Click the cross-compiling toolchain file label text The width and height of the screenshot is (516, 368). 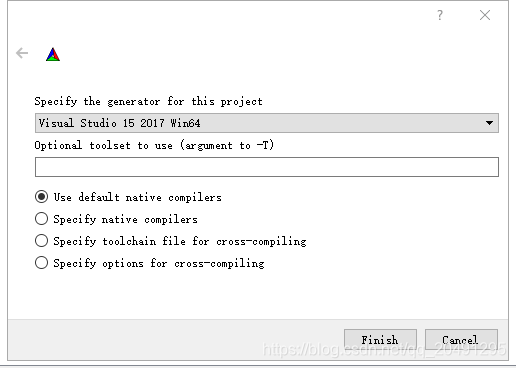click(x=180, y=241)
